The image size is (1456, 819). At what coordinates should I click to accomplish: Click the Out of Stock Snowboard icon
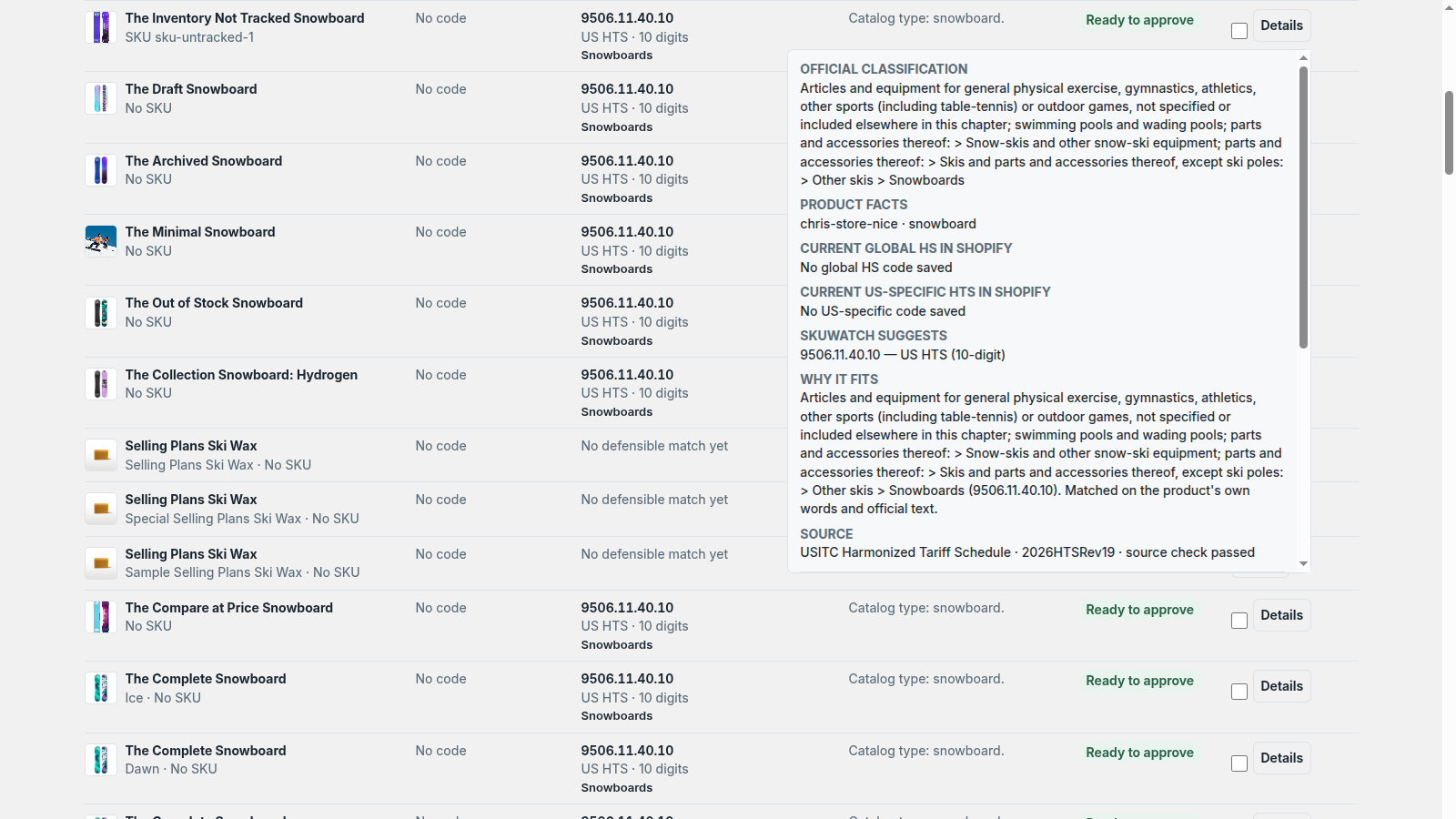click(x=101, y=313)
